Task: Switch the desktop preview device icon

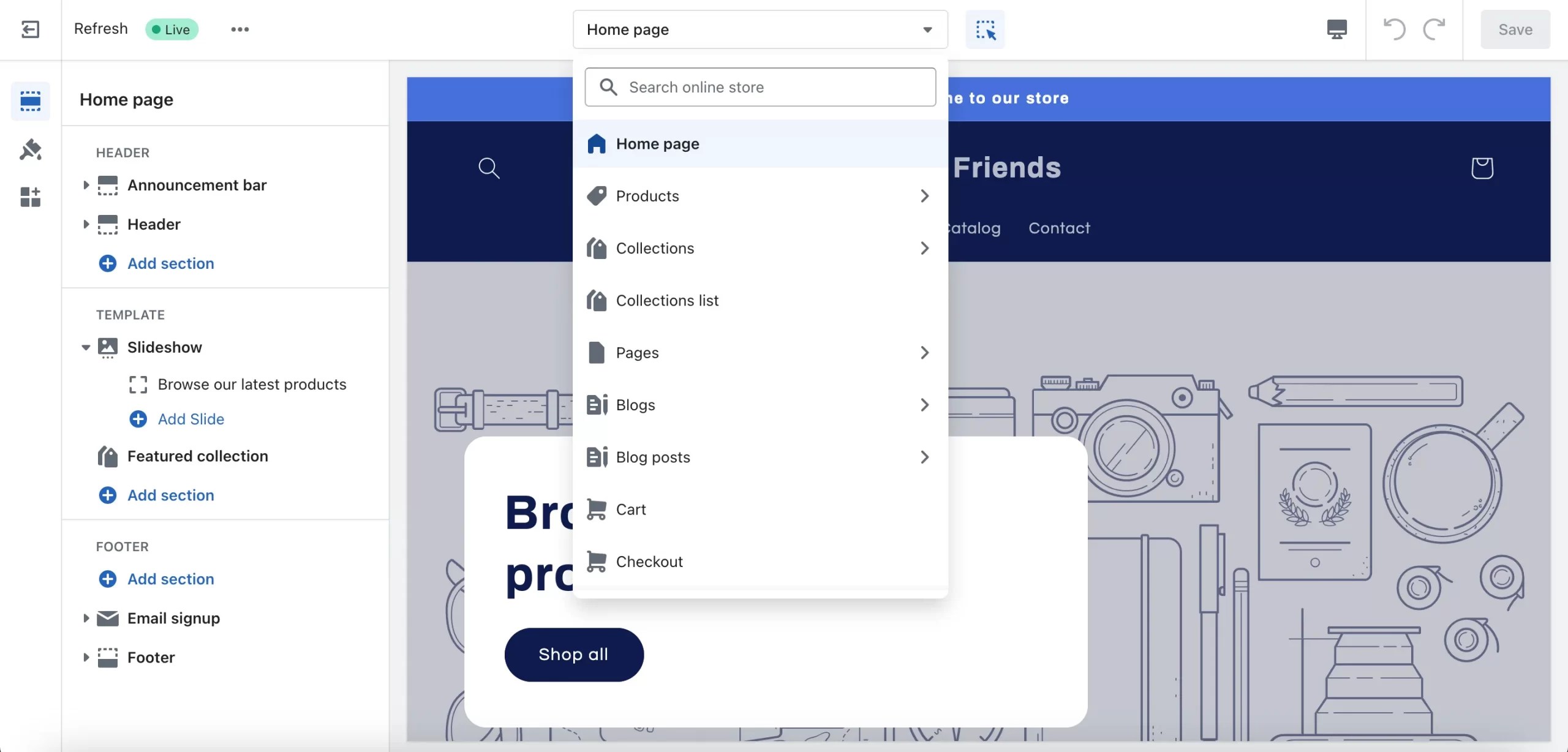Action: pos(1336,29)
